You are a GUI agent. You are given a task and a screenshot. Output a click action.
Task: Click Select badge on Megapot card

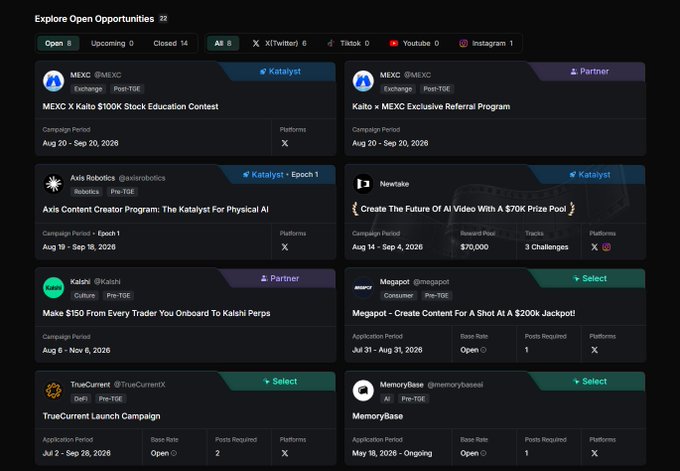(589, 278)
